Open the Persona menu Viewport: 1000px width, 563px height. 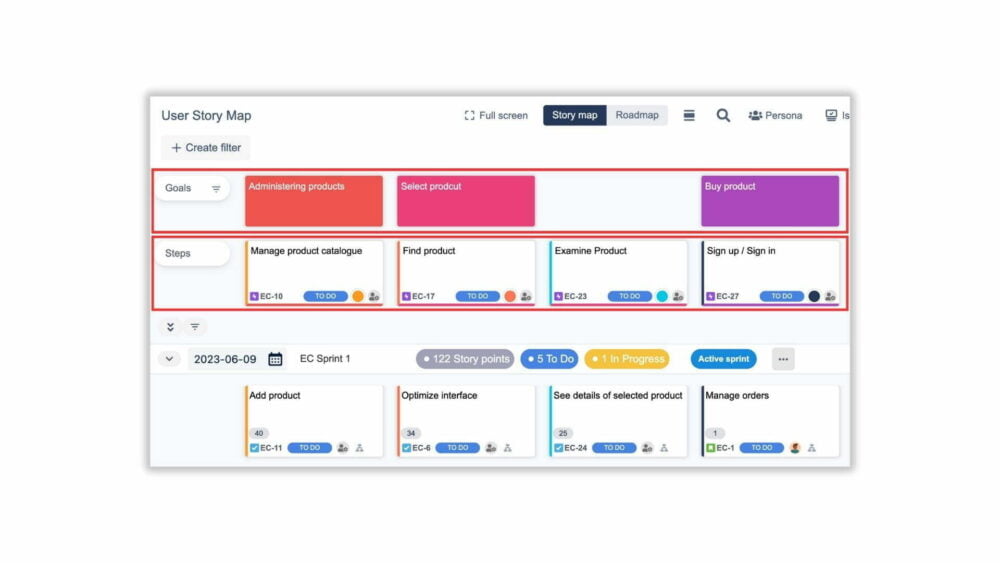click(775, 115)
